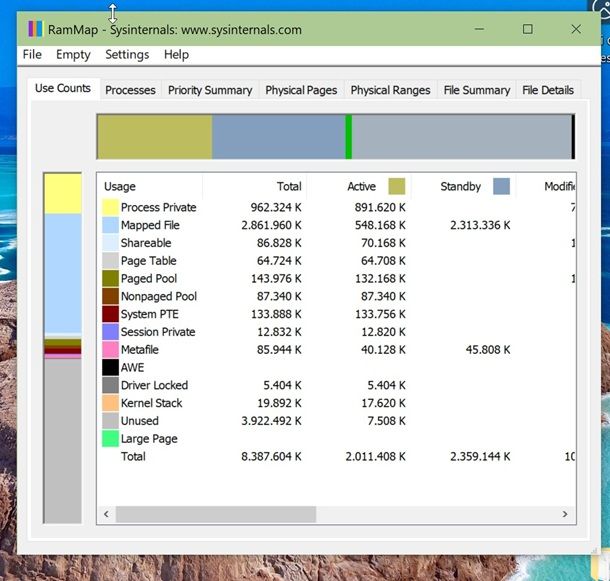Screen dimensions: 610x581
Task: Click the RamMap app icon in title bar
Action: coord(35,29)
